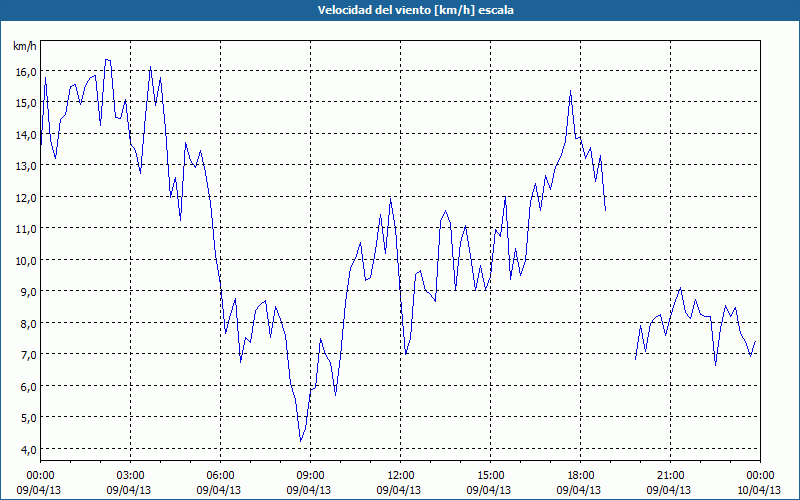The width and height of the screenshot is (800, 500).
Task: Click the 21:00 time label
Action: [x=670, y=476]
